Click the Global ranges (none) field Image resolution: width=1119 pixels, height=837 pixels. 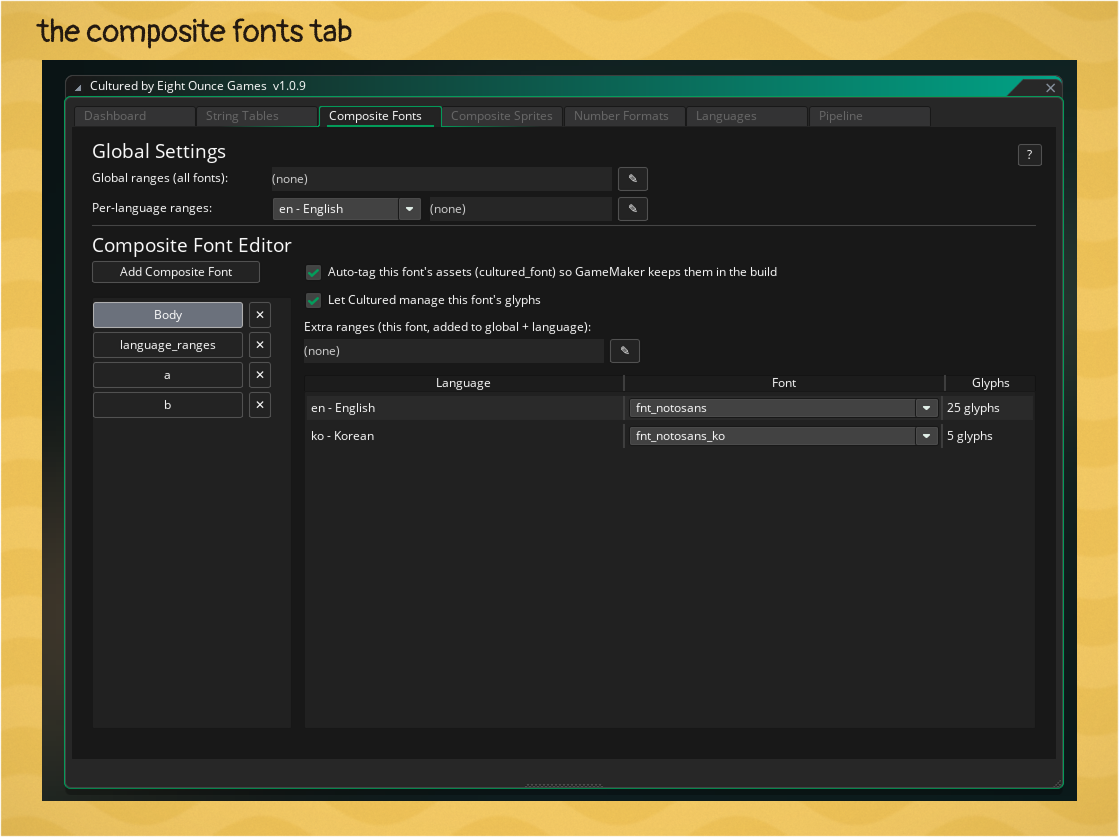pyautogui.click(x=441, y=179)
